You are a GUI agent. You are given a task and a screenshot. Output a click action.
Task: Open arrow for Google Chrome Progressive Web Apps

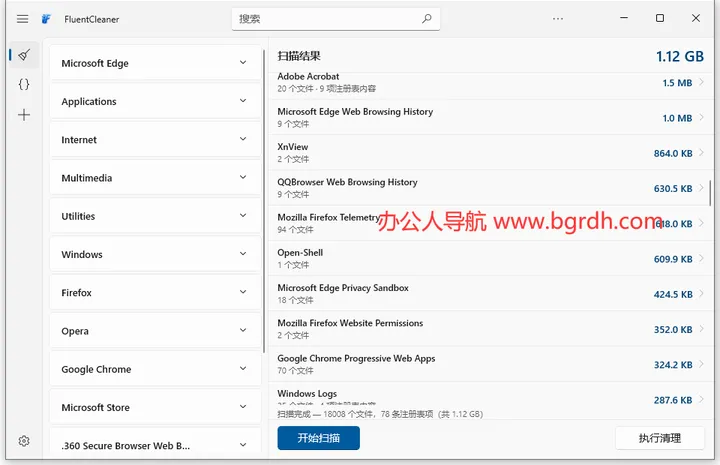click(x=701, y=364)
